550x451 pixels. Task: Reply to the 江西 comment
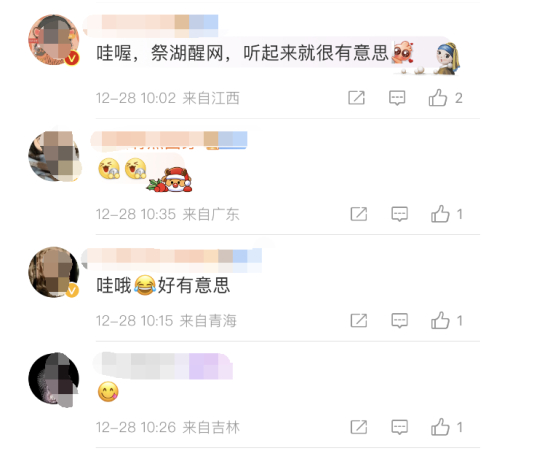point(397,98)
